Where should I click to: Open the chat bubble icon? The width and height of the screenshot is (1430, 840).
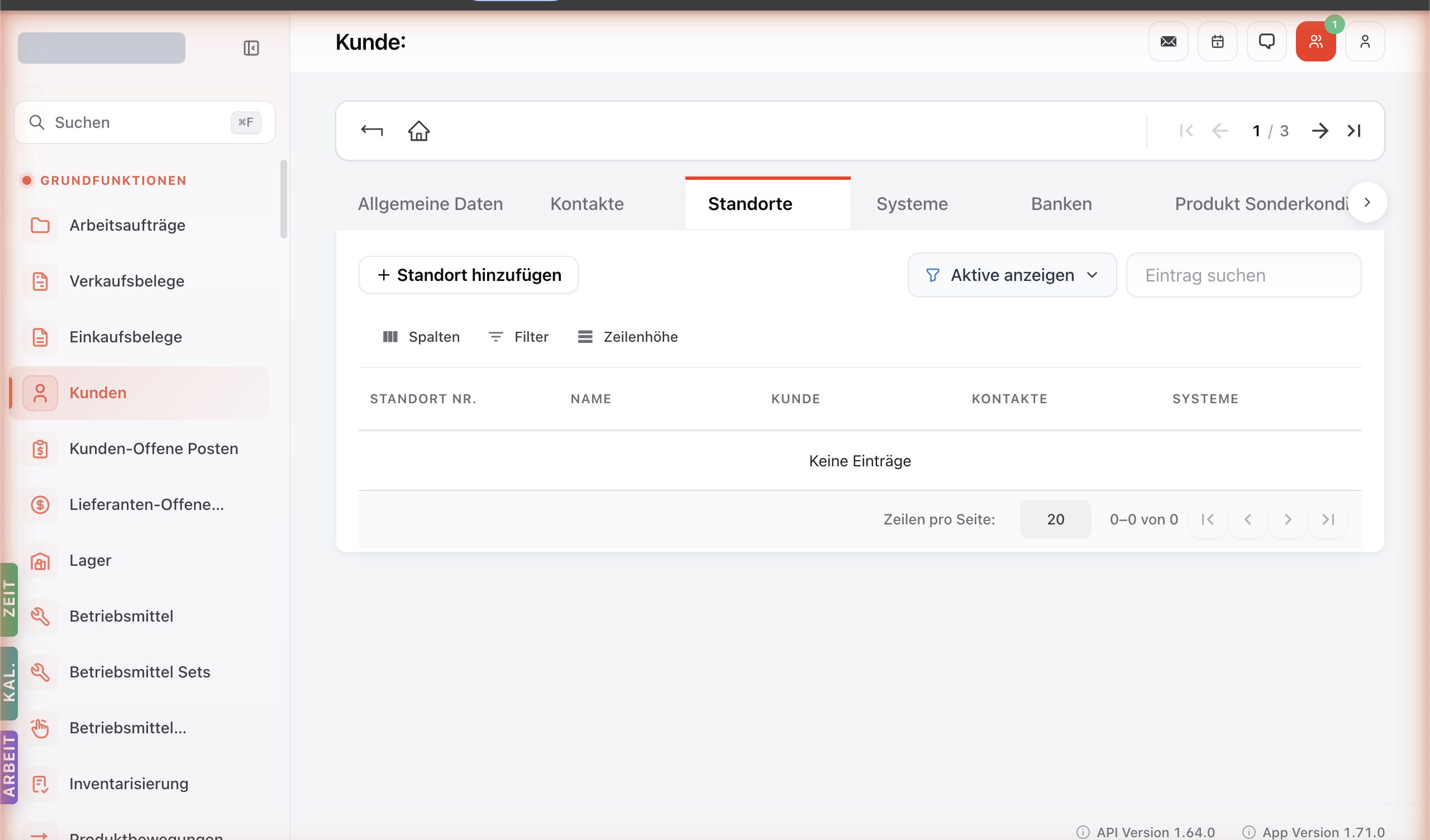[x=1266, y=41]
